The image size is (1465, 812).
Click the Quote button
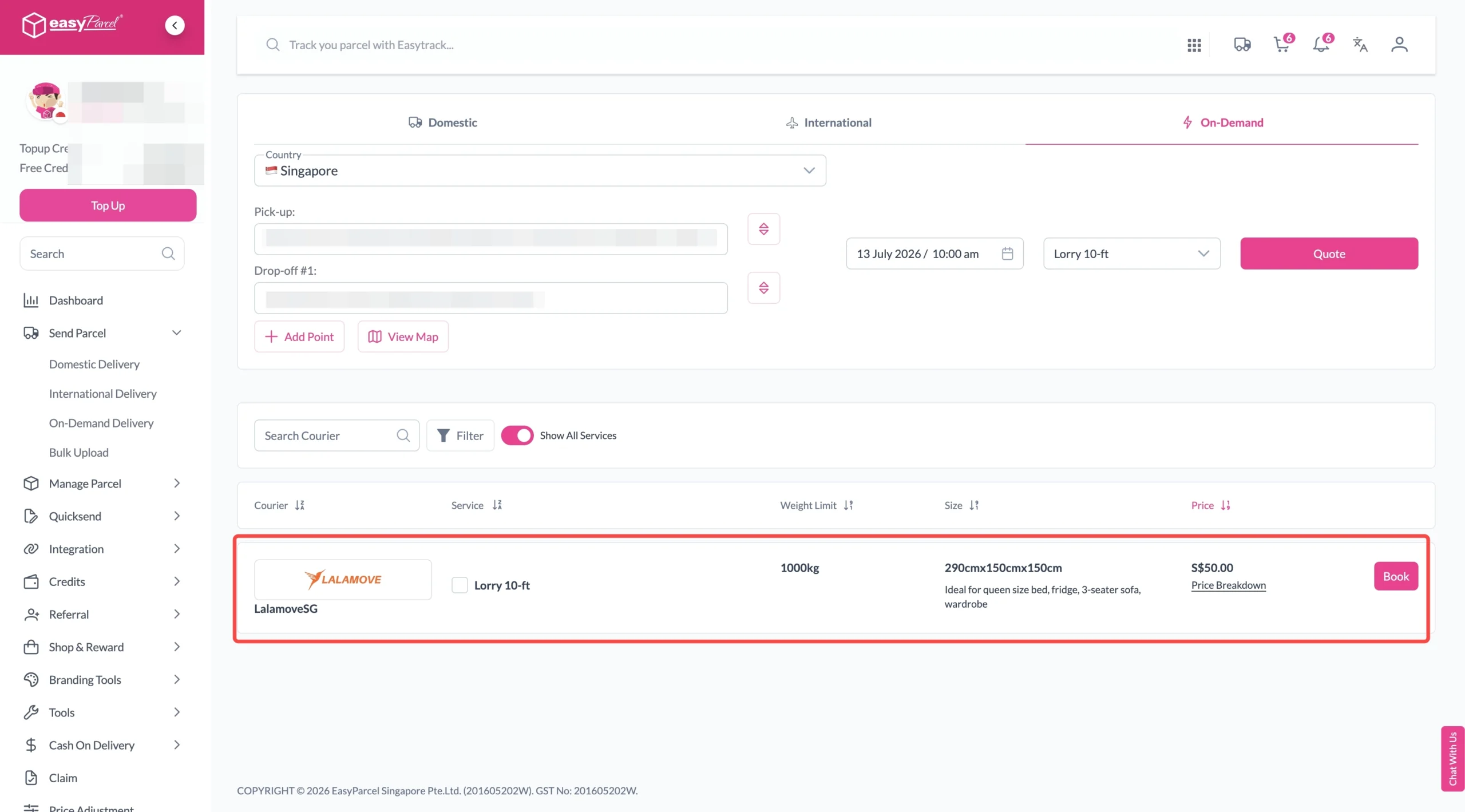1329,253
